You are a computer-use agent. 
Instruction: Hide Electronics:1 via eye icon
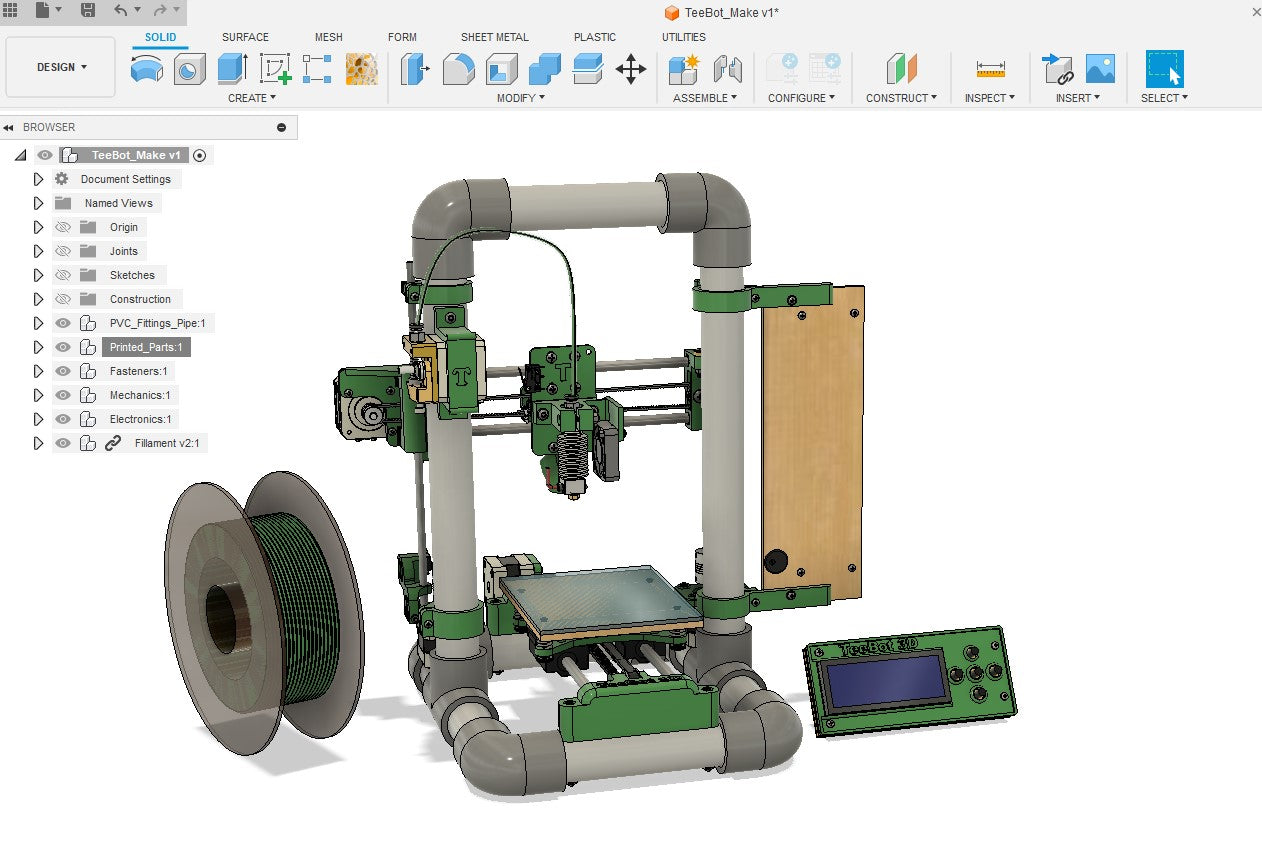(63, 419)
